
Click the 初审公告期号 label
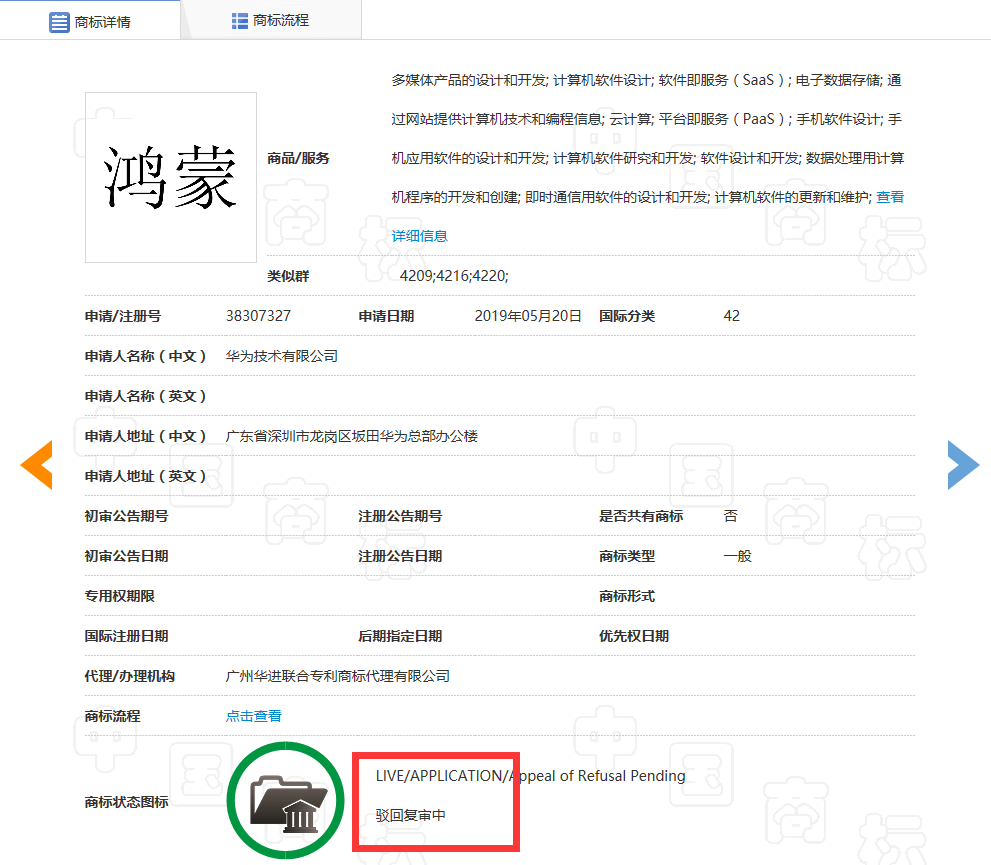(x=126, y=516)
